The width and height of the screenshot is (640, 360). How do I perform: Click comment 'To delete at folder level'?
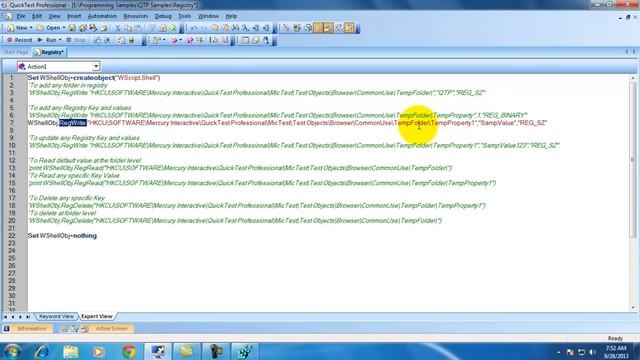tap(62, 213)
